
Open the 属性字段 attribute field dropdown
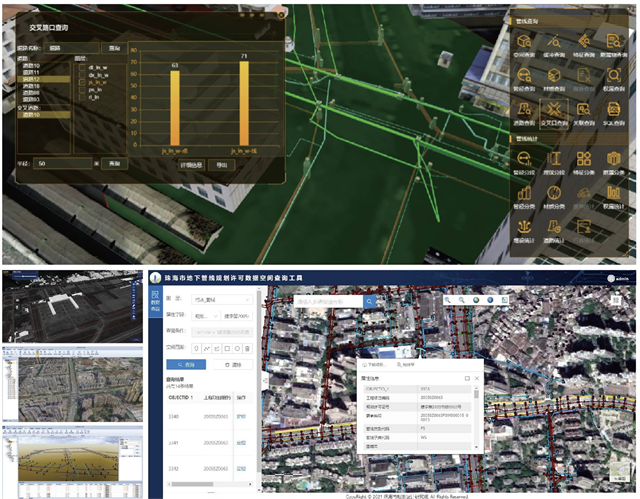(205, 314)
